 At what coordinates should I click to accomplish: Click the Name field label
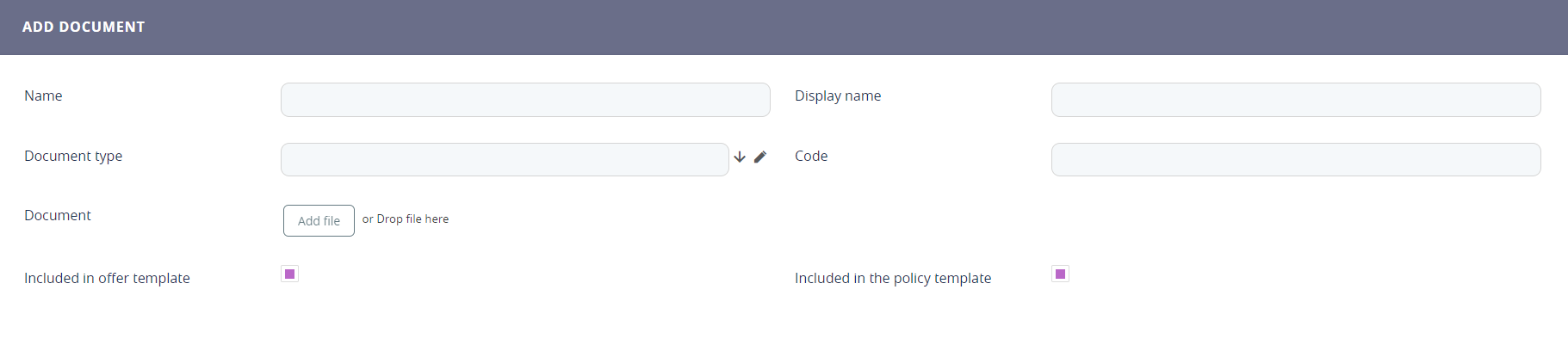click(43, 96)
